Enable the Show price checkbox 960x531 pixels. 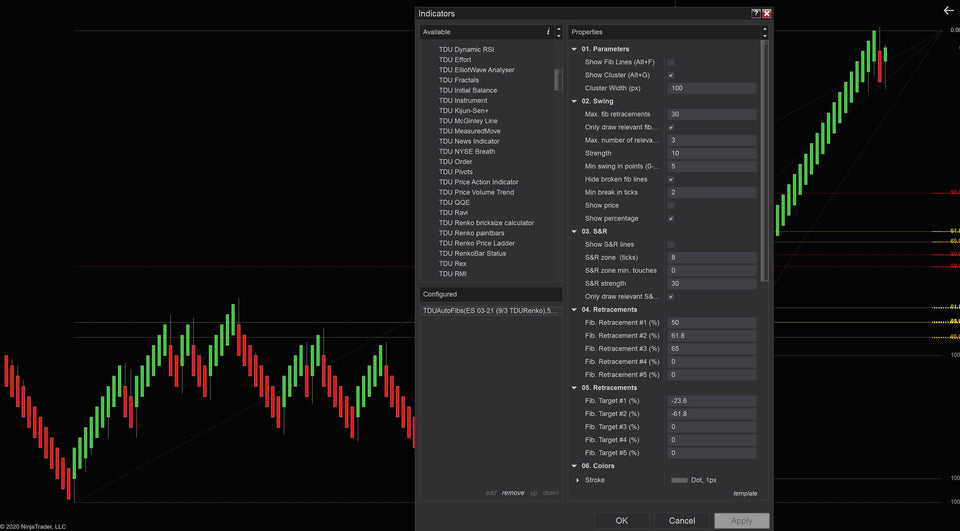(671, 205)
